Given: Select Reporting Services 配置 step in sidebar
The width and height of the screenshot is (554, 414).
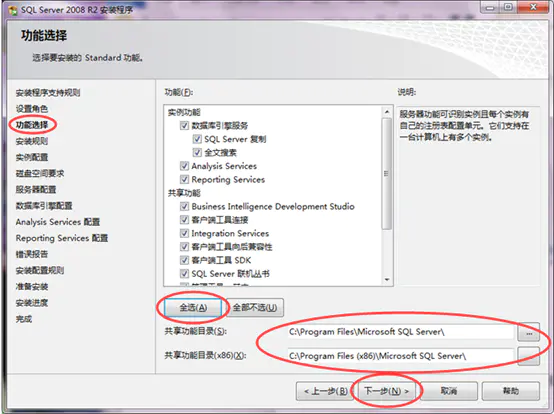Looking at the screenshot, I should [61, 238].
